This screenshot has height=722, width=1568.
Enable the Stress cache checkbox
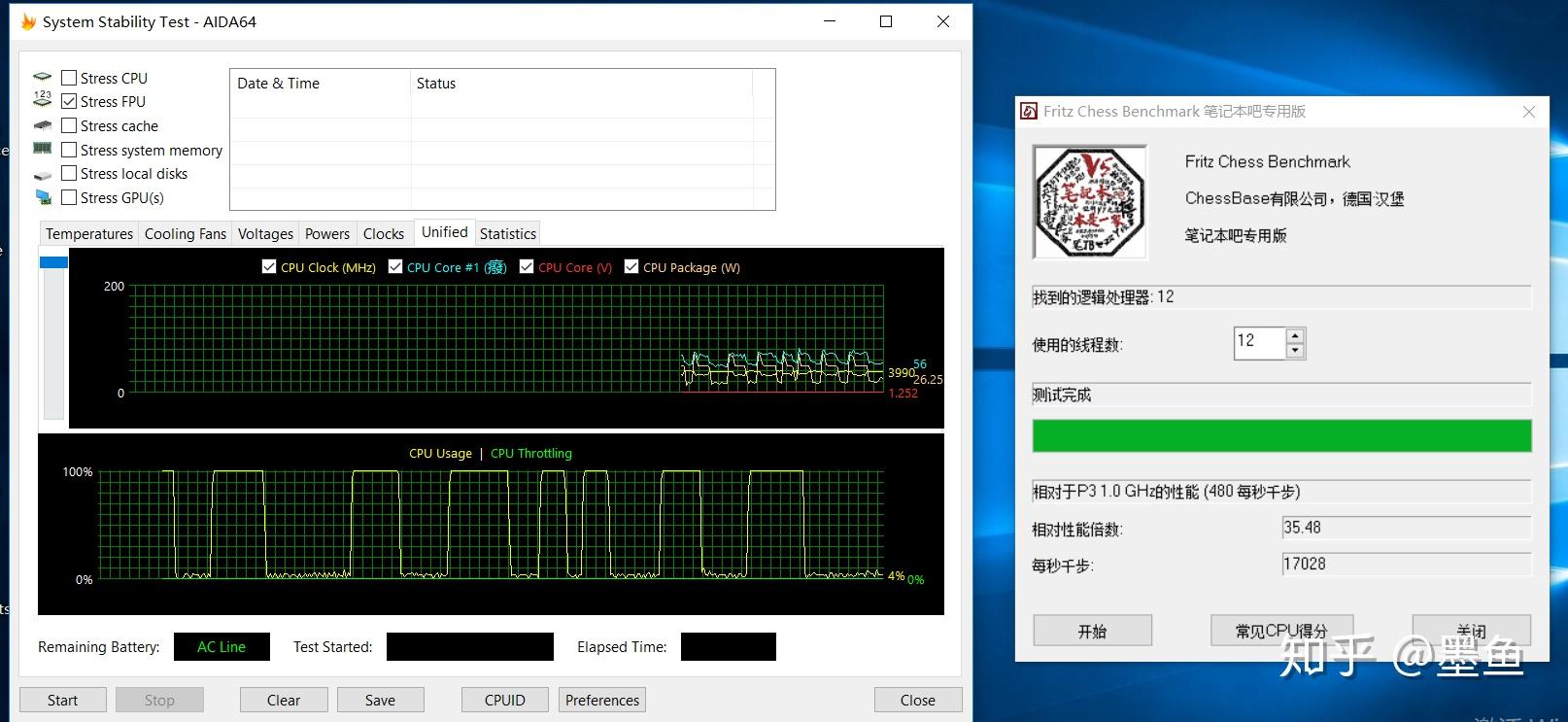click(69, 125)
